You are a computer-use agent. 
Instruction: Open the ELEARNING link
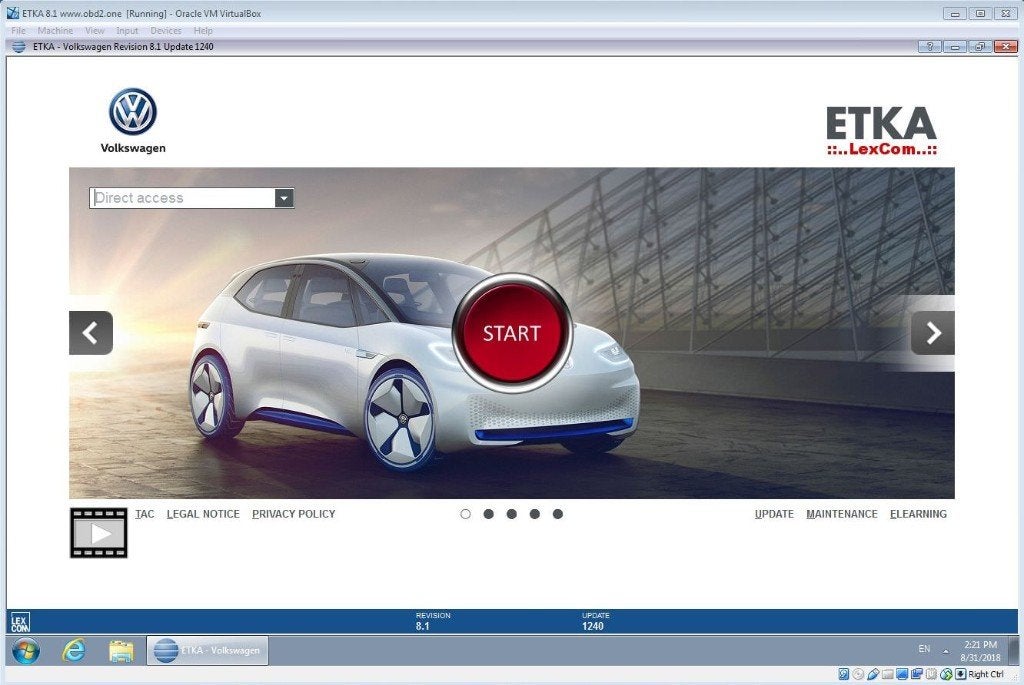918,514
